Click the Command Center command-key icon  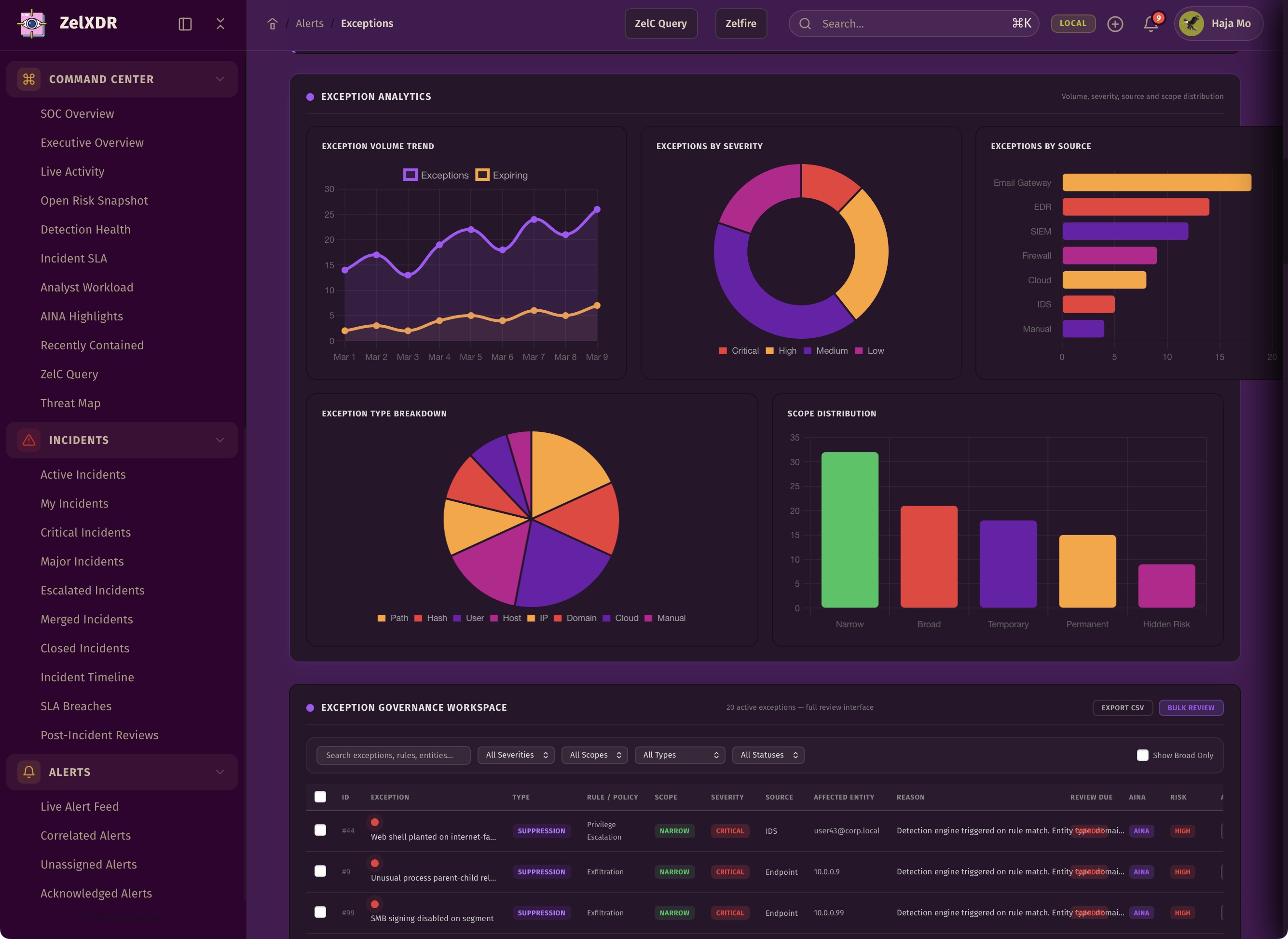point(29,79)
